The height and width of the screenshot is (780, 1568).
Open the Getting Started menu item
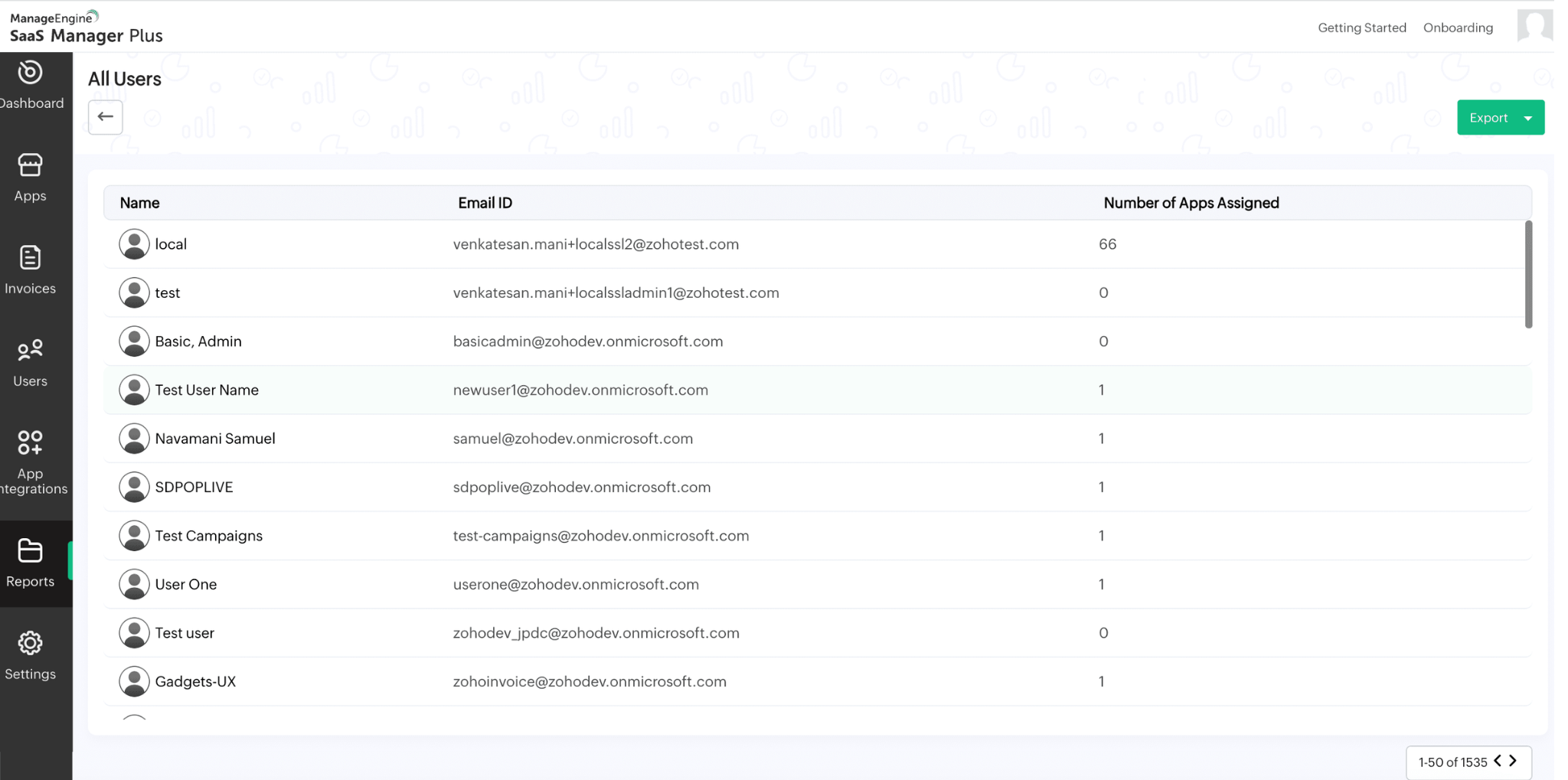(1361, 28)
